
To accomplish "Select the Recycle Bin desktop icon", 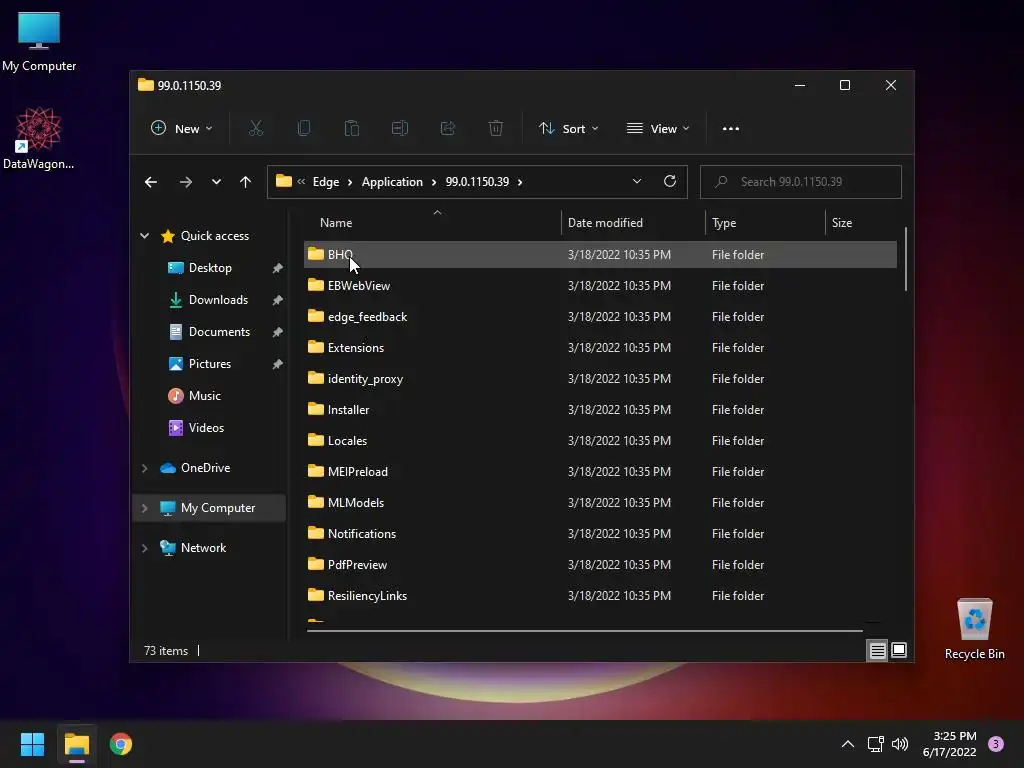I will (x=974, y=629).
